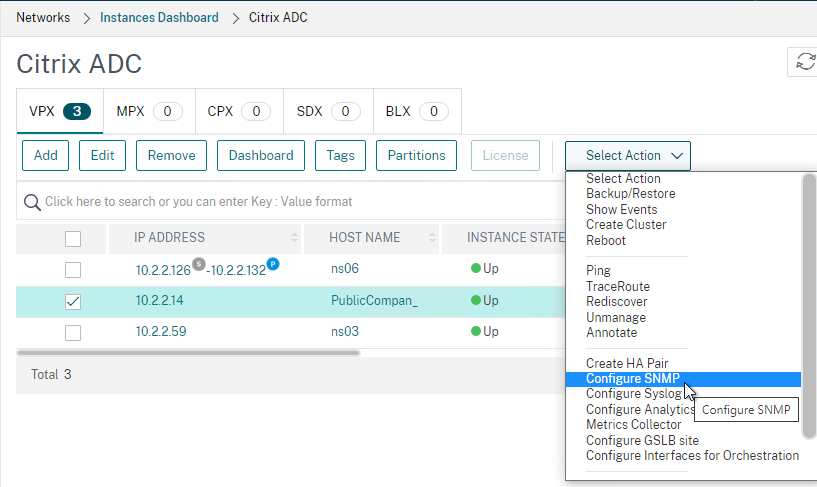The image size is (817, 487).
Task: Sort by IP ADDRESS column arrows
Action: pos(294,238)
